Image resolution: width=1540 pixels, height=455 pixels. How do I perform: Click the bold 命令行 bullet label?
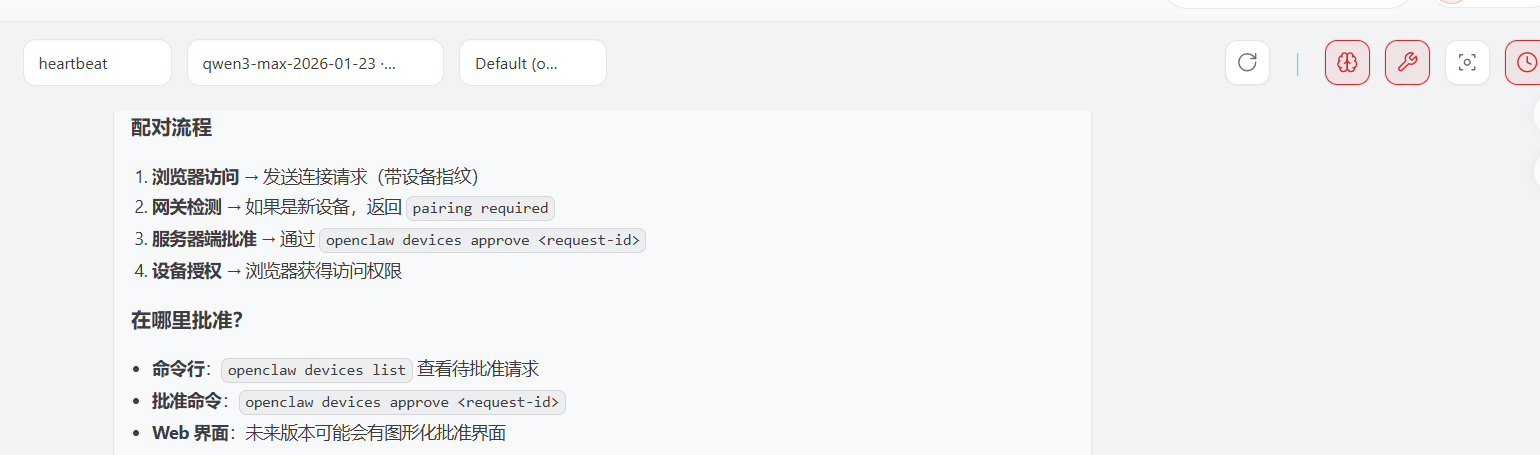tap(178, 370)
